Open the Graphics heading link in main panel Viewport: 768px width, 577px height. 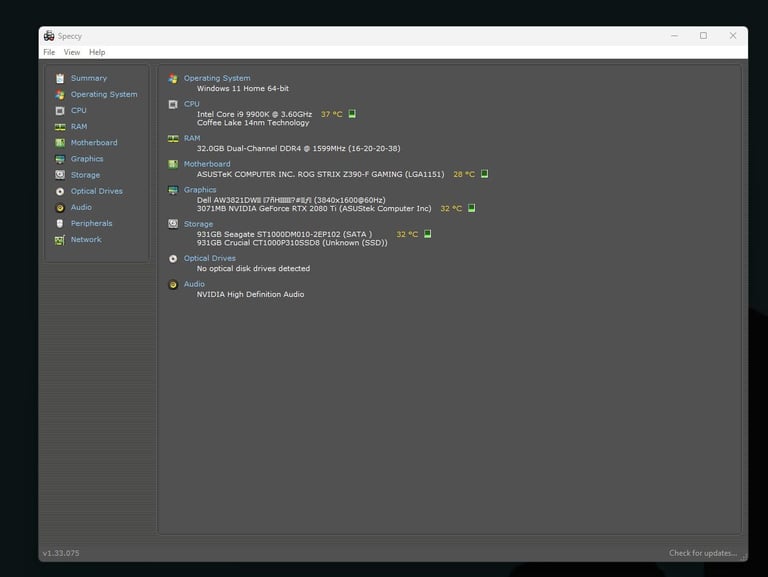[200, 190]
